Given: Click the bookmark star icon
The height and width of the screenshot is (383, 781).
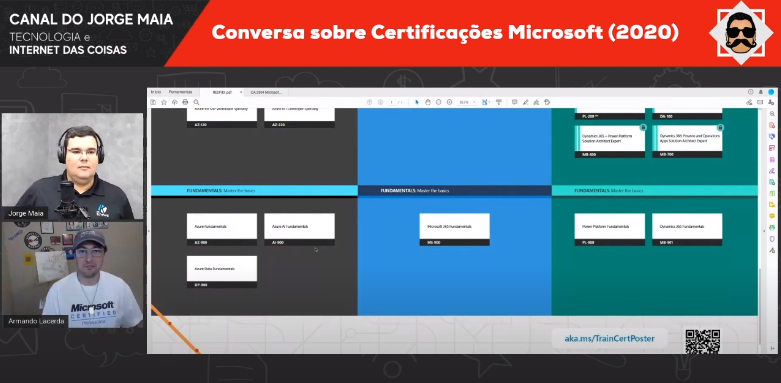Looking at the screenshot, I should pos(164,102).
